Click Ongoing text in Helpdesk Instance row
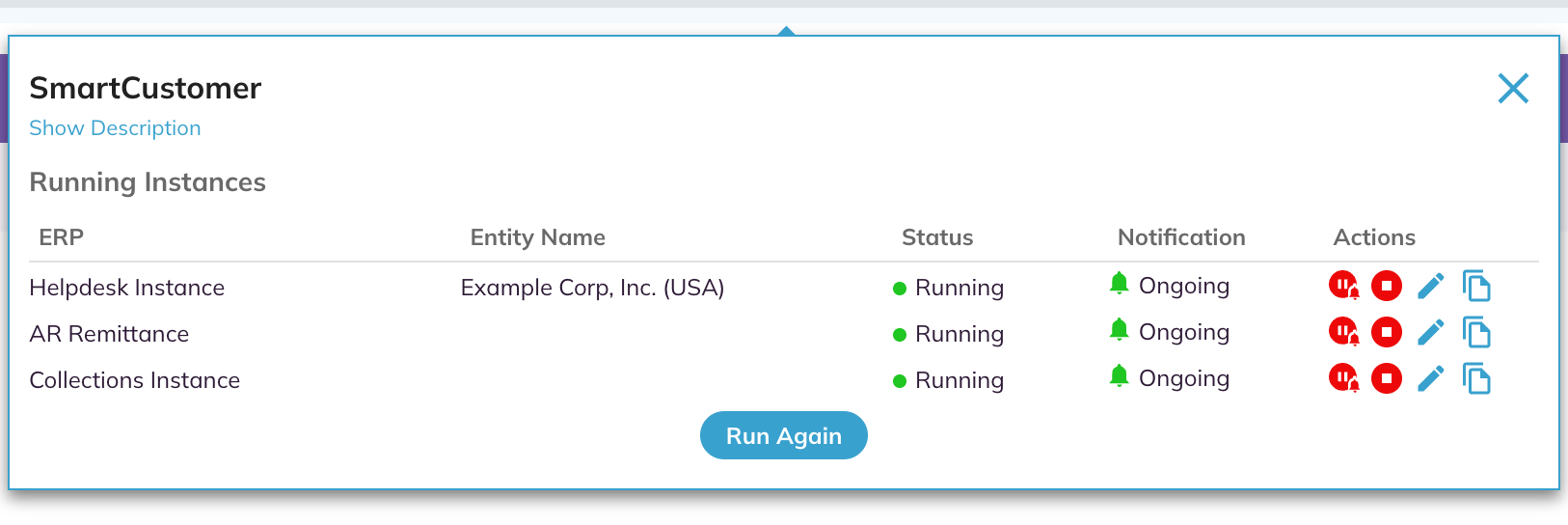Image resolution: width=1568 pixels, height=525 pixels. pyautogui.click(x=1184, y=286)
